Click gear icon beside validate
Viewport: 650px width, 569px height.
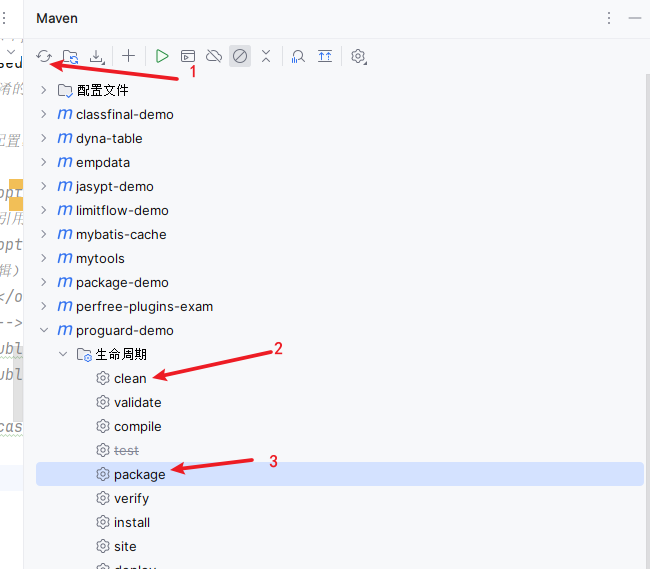103,402
